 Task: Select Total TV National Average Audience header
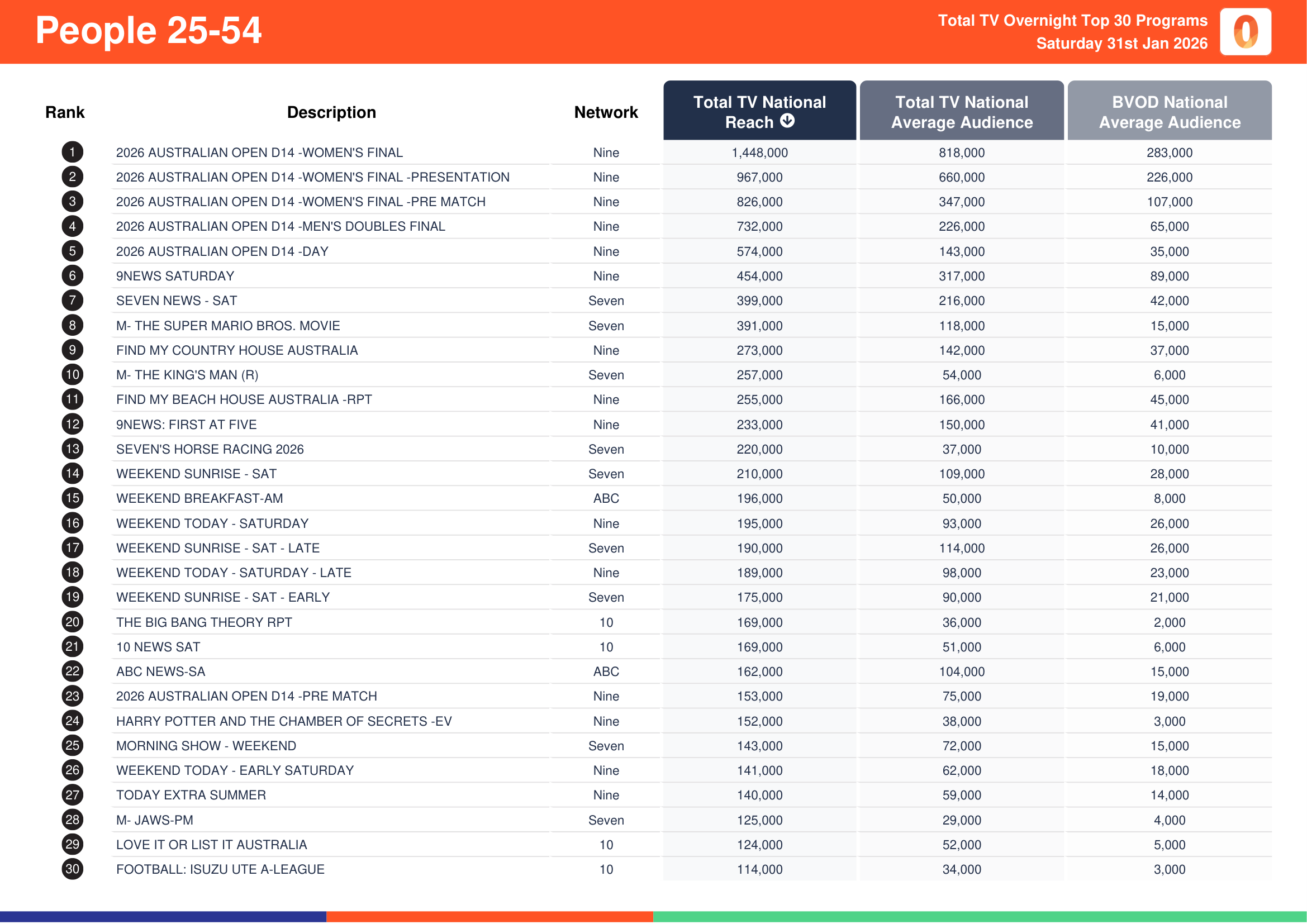point(961,112)
